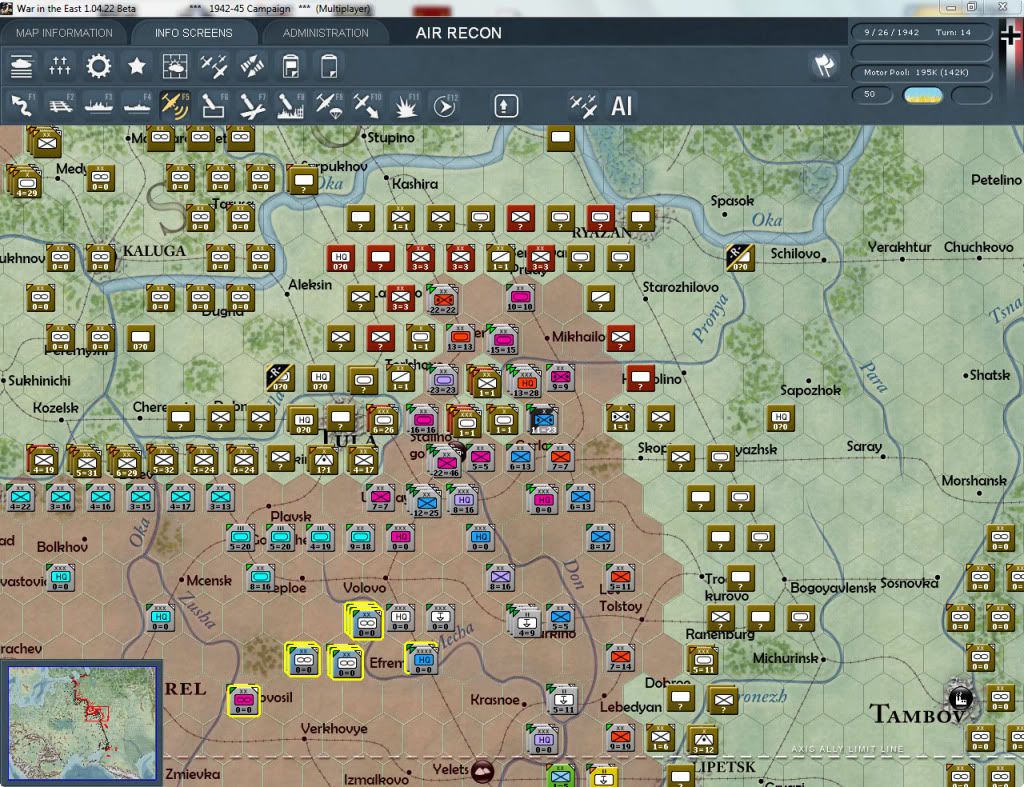
Task: Select the 23=23 unit counter
Action: pyautogui.click(x=443, y=379)
